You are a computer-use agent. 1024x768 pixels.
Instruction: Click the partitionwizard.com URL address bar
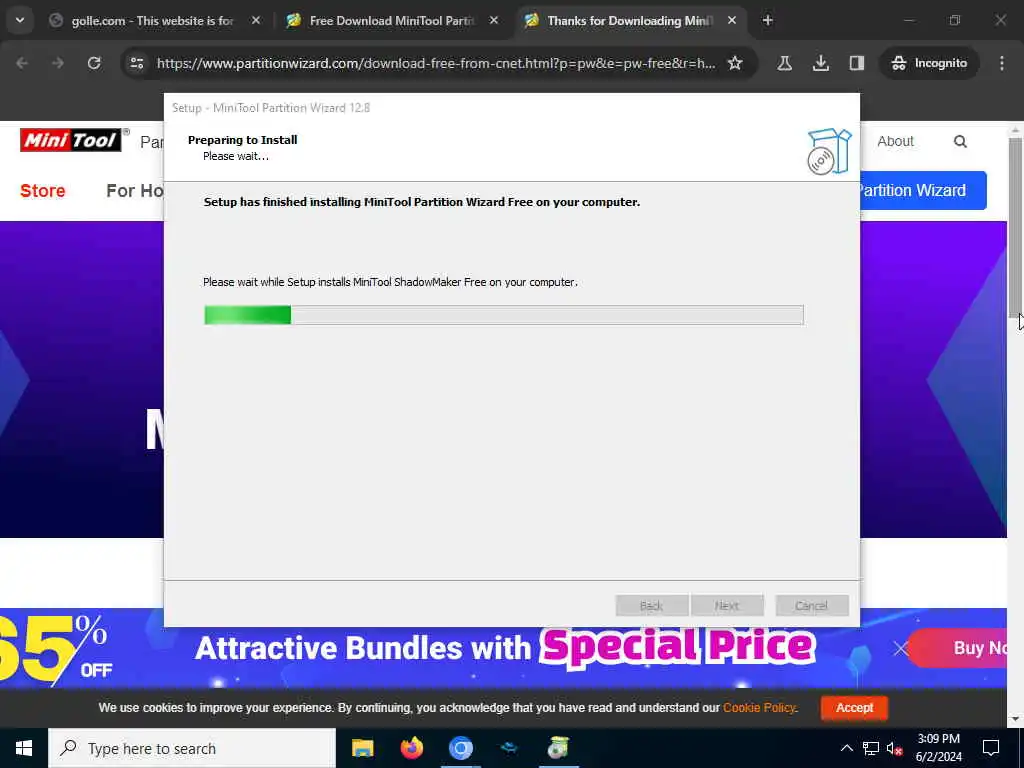pos(436,63)
